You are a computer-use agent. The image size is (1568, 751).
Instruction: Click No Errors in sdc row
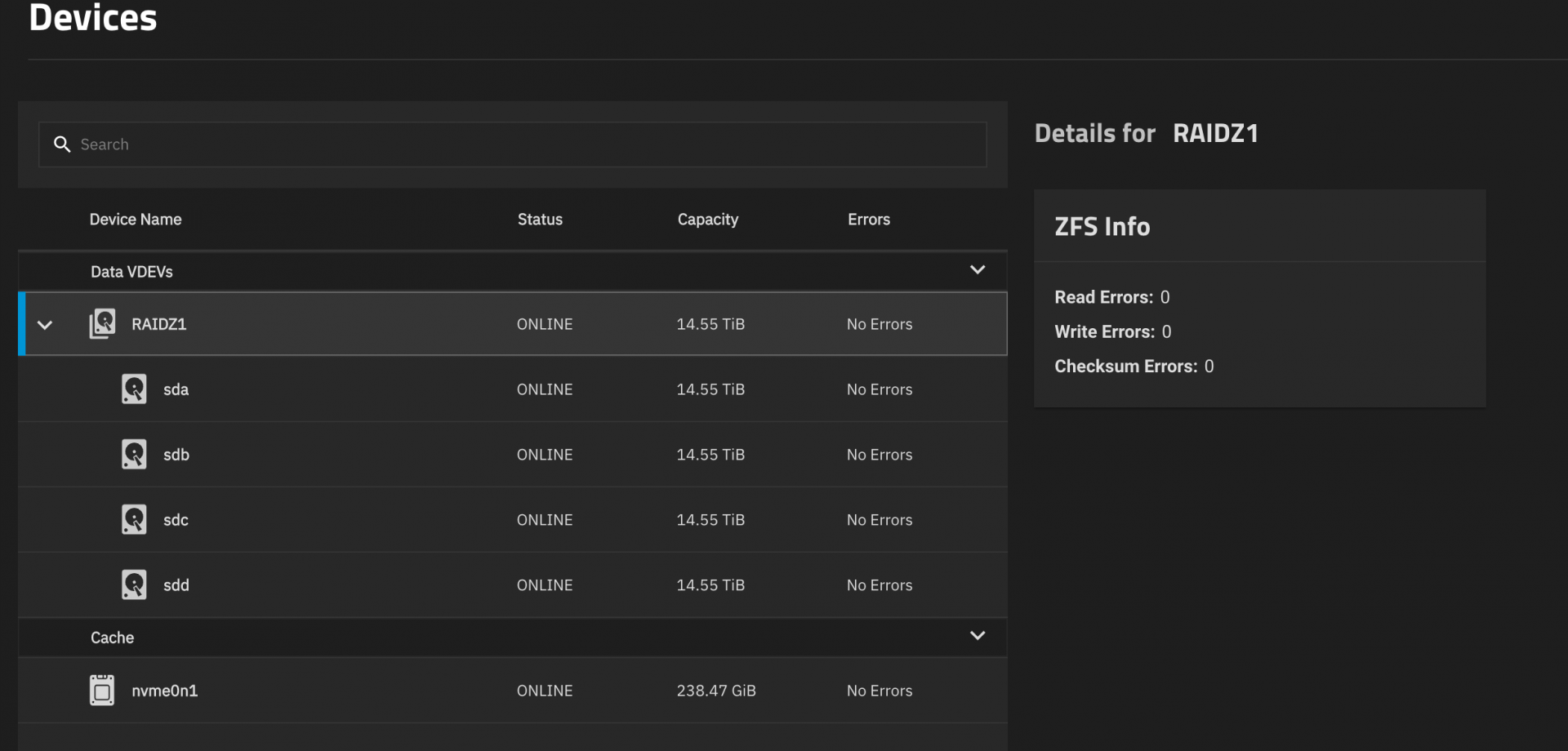tap(880, 521)
